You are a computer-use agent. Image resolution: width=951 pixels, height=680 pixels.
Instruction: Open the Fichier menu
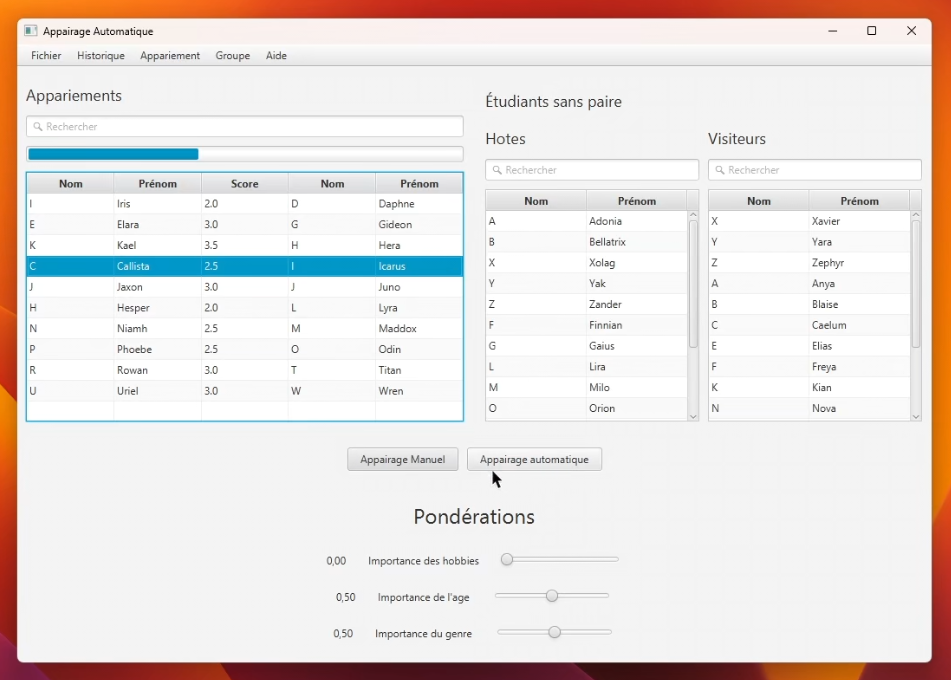[x=46, y=56]
